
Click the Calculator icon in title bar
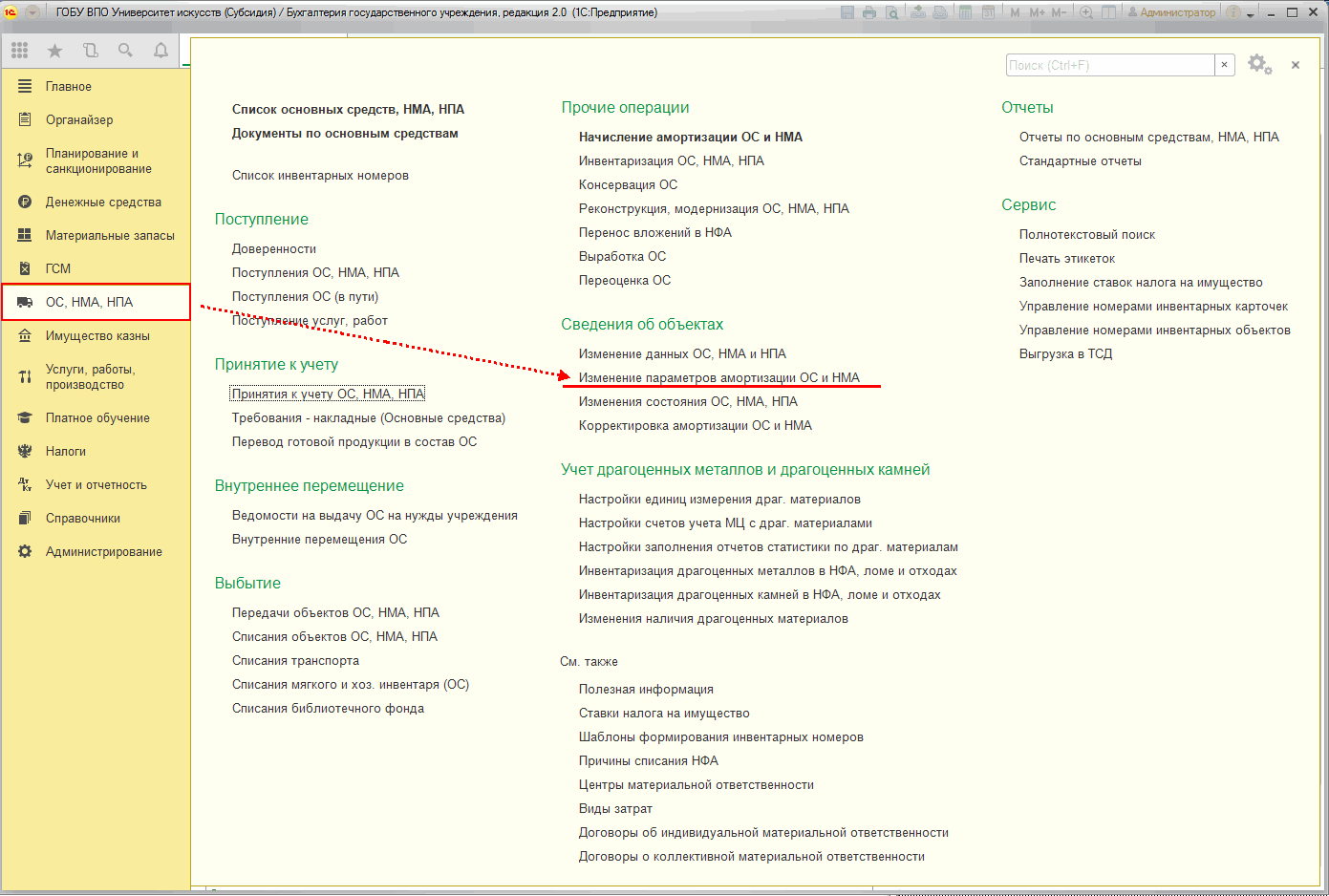point(966,12)
